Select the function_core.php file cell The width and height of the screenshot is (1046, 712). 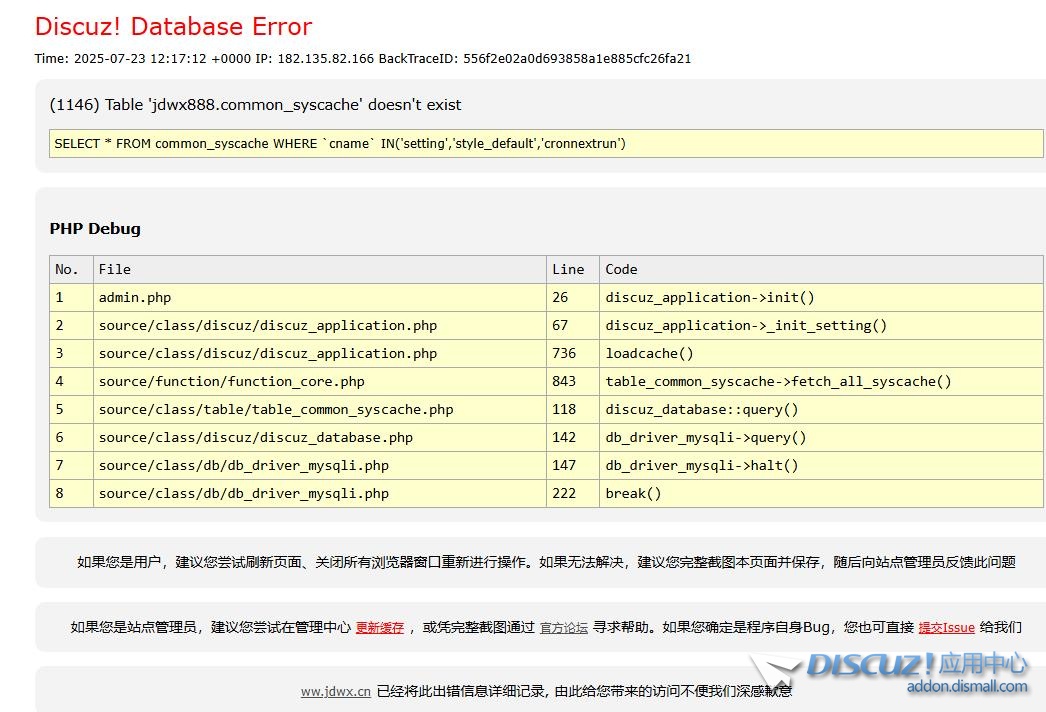231,382
